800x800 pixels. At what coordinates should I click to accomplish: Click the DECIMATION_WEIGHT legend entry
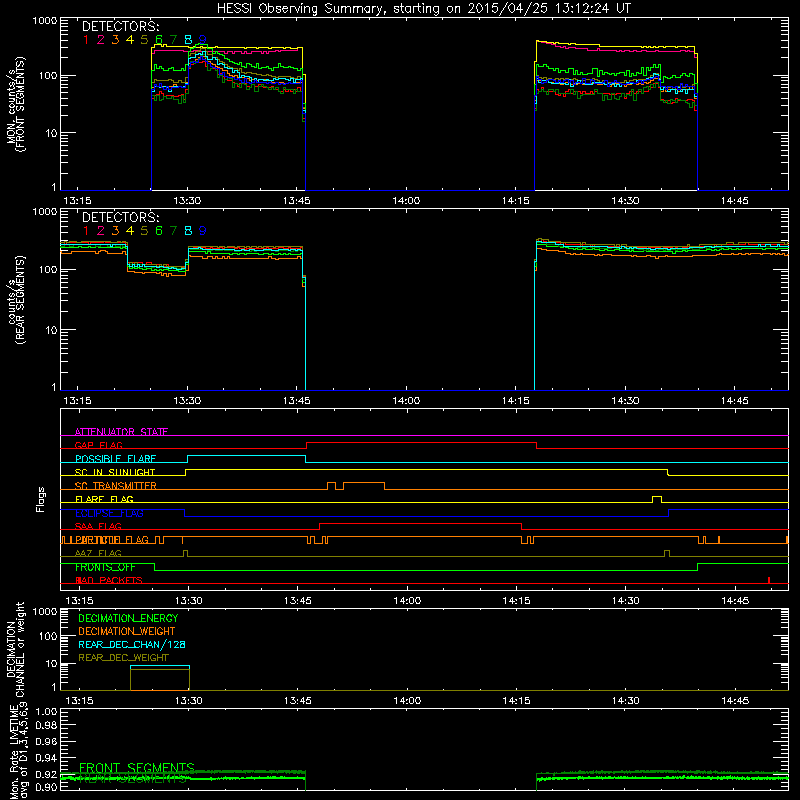[x=127, y=631]
